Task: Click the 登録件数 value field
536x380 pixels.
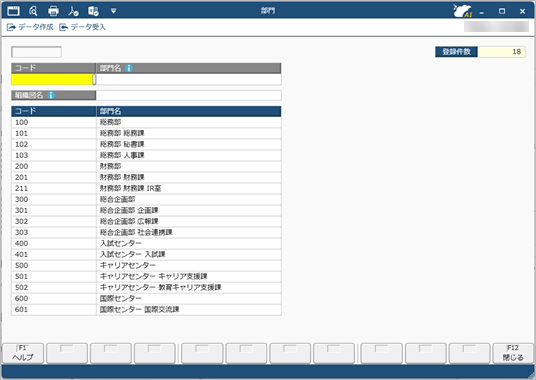Action: click(x=501, y=52)
